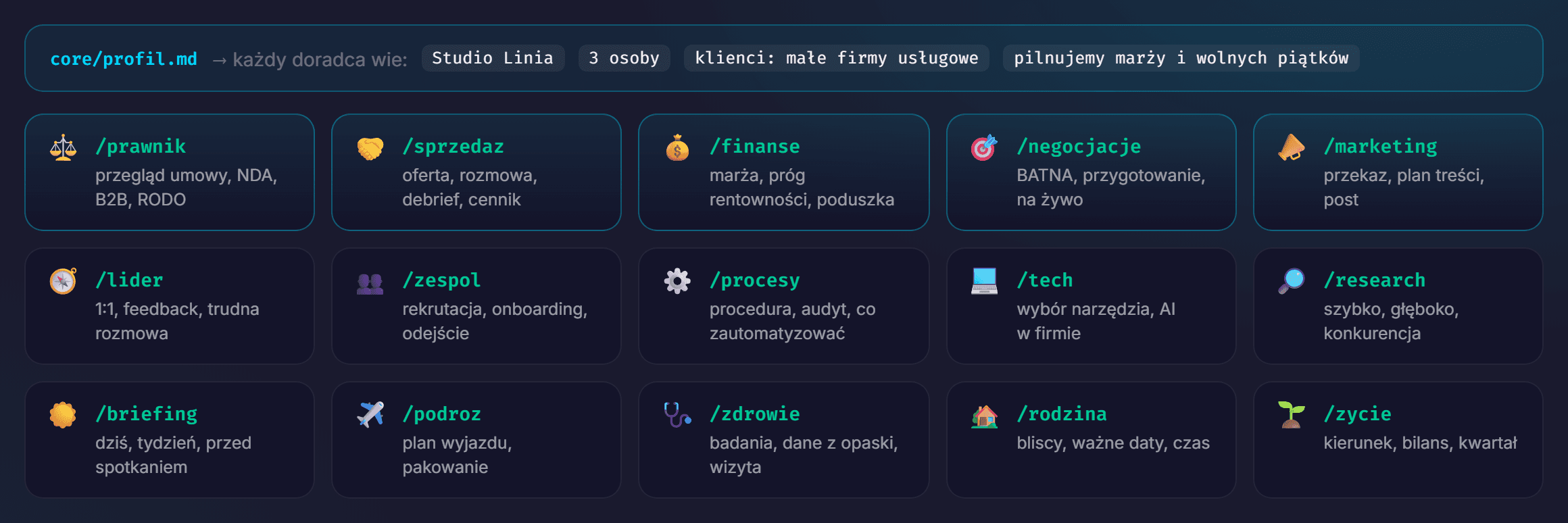Click the "pilnujemy marży i wolnych piątków" tag

tap(1181, 58)
